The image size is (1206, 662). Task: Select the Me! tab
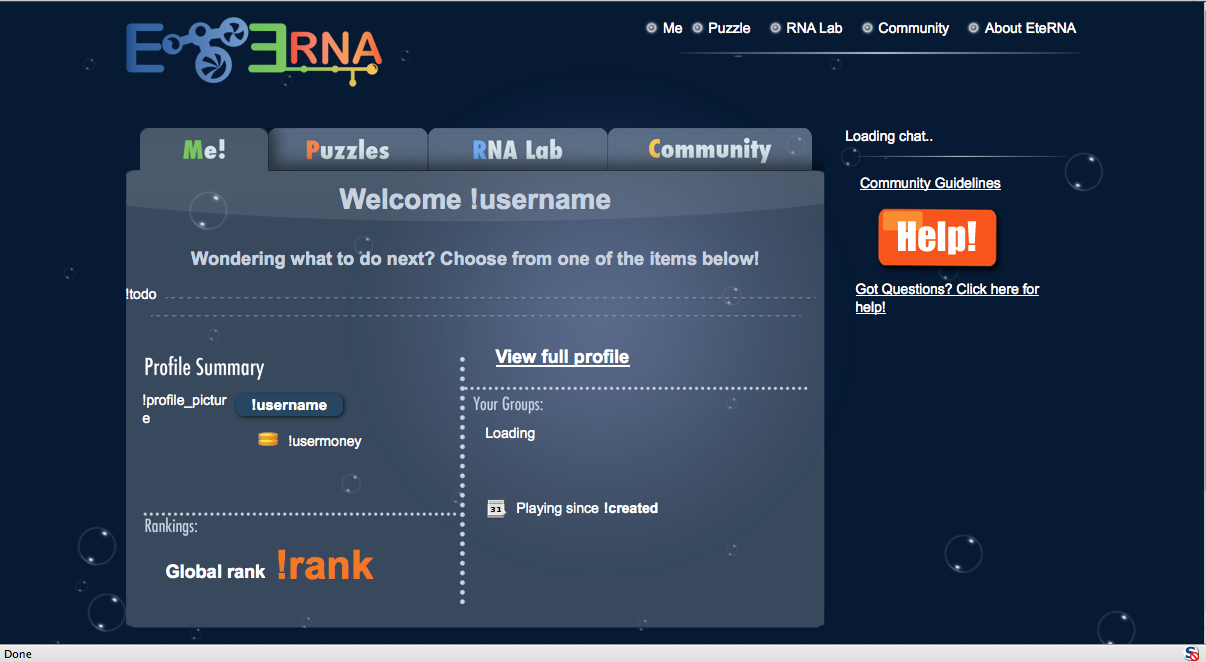click(x=204, y=150)
